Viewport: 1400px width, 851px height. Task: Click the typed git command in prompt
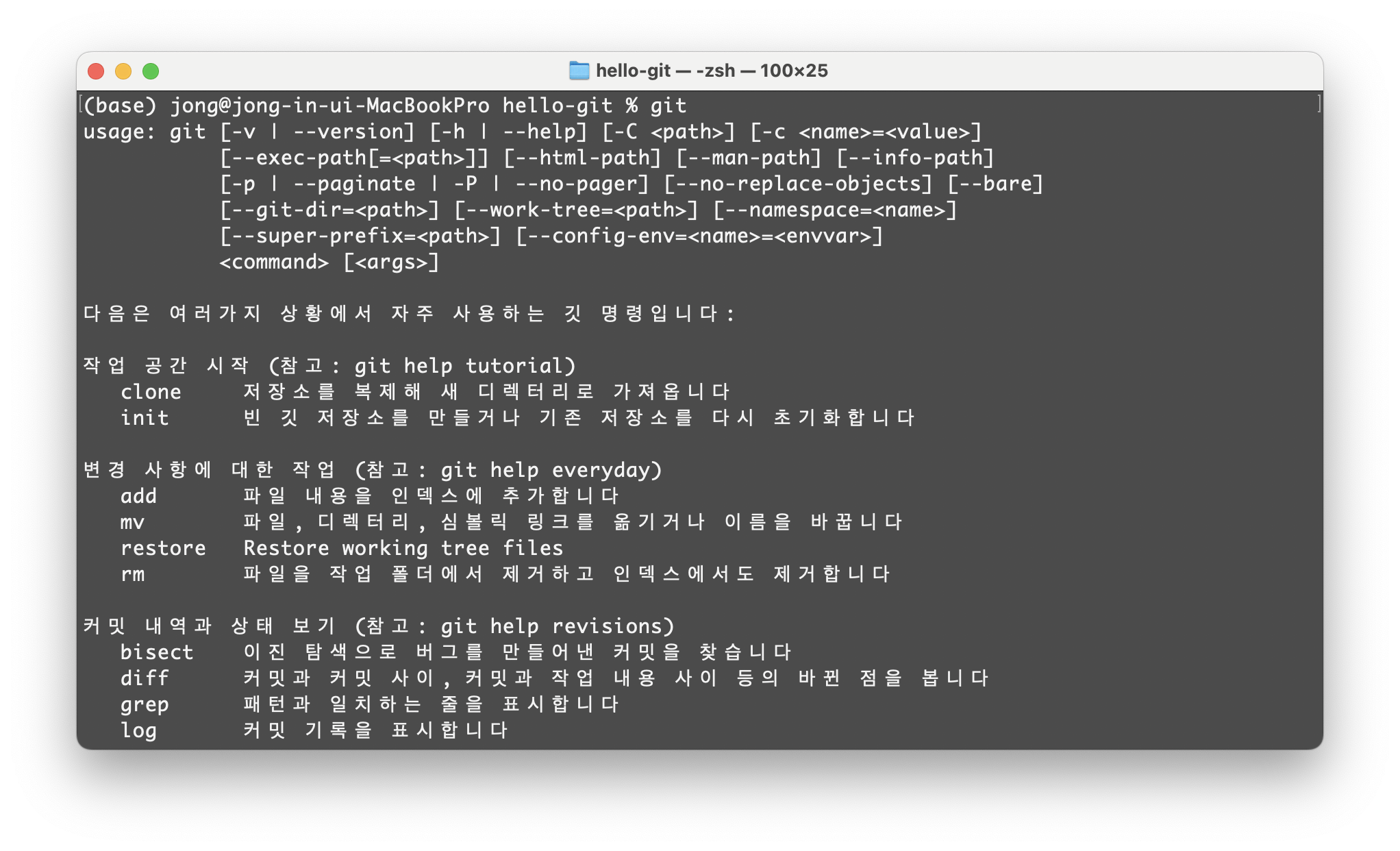(x=668, y=106)
